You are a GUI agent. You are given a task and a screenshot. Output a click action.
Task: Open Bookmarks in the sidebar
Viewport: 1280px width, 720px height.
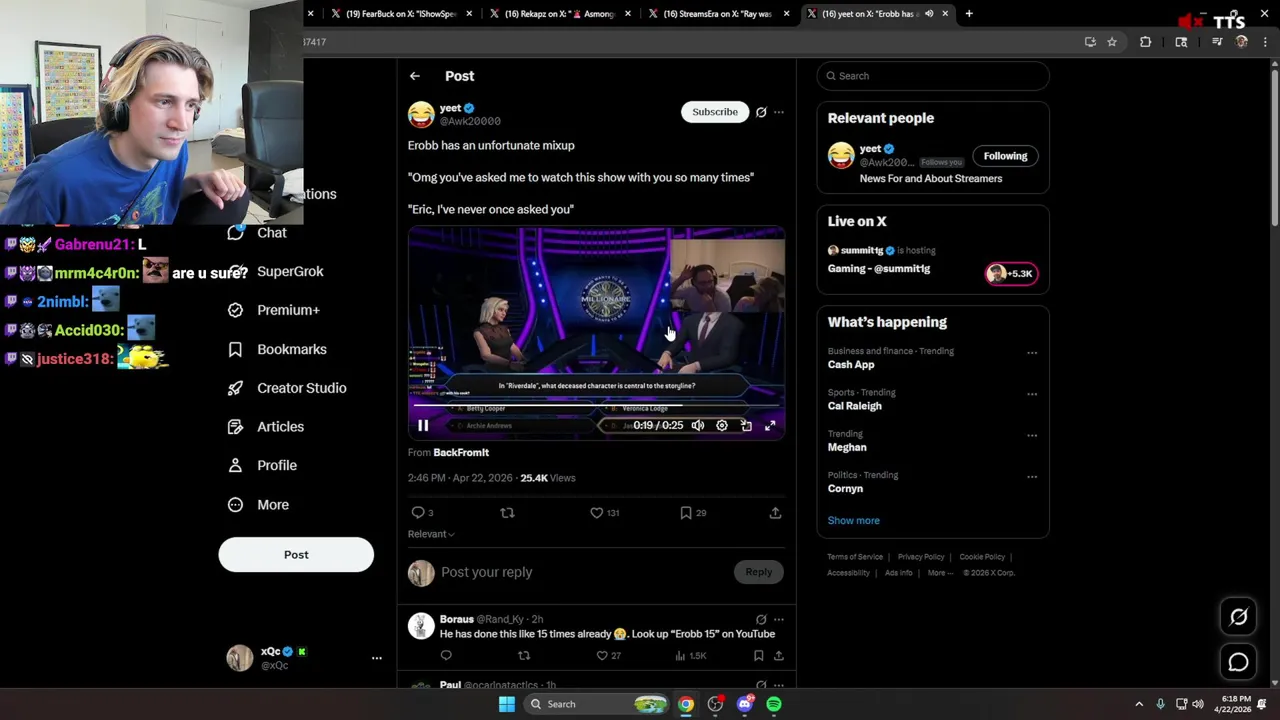pos(277,349)
